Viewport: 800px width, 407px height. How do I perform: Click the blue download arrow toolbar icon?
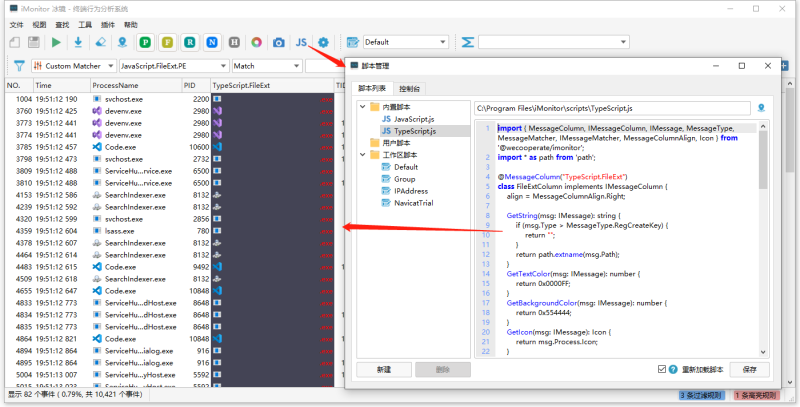pos(78,42)
